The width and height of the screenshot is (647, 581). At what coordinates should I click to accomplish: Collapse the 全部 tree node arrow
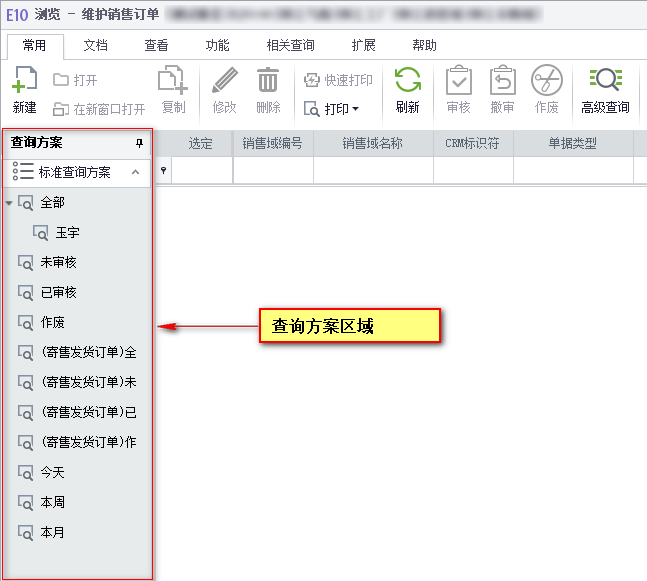click(9, 203)
